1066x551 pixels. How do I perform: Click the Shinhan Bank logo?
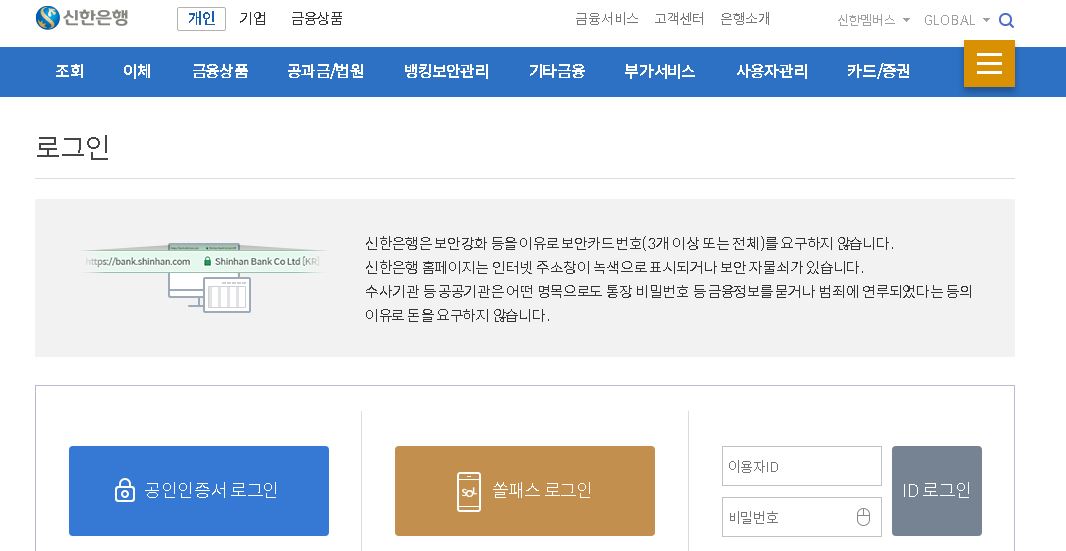(x=82, y=18)
